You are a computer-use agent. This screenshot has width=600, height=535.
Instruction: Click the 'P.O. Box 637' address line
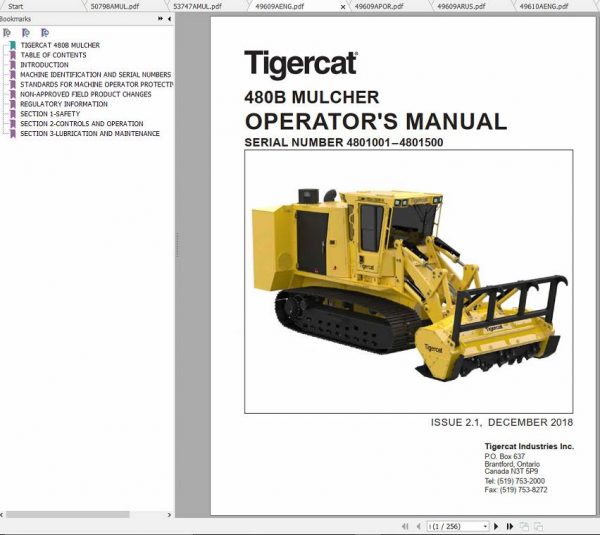pos(505,456)
